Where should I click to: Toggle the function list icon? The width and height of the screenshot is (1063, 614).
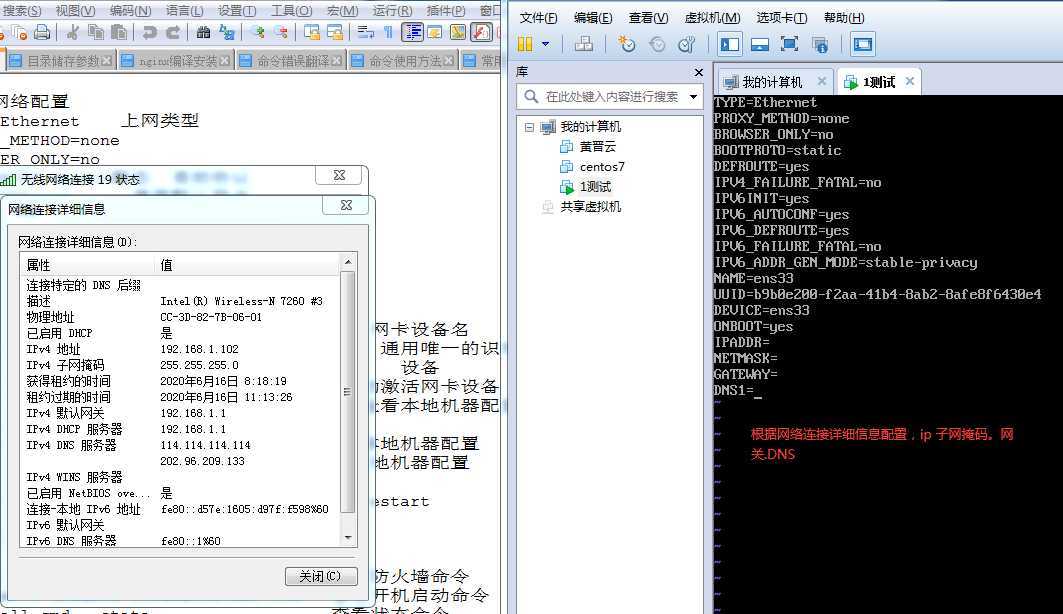(481, 32)
